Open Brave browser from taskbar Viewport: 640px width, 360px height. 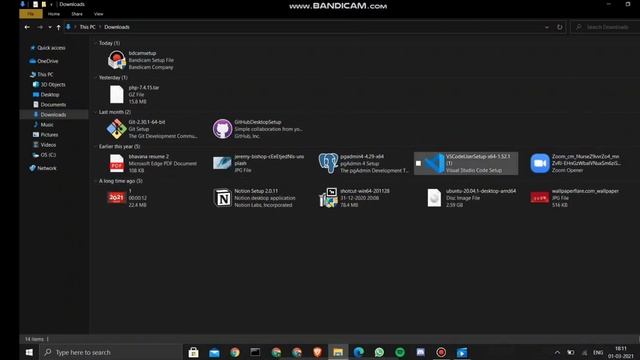click(317, 352)
